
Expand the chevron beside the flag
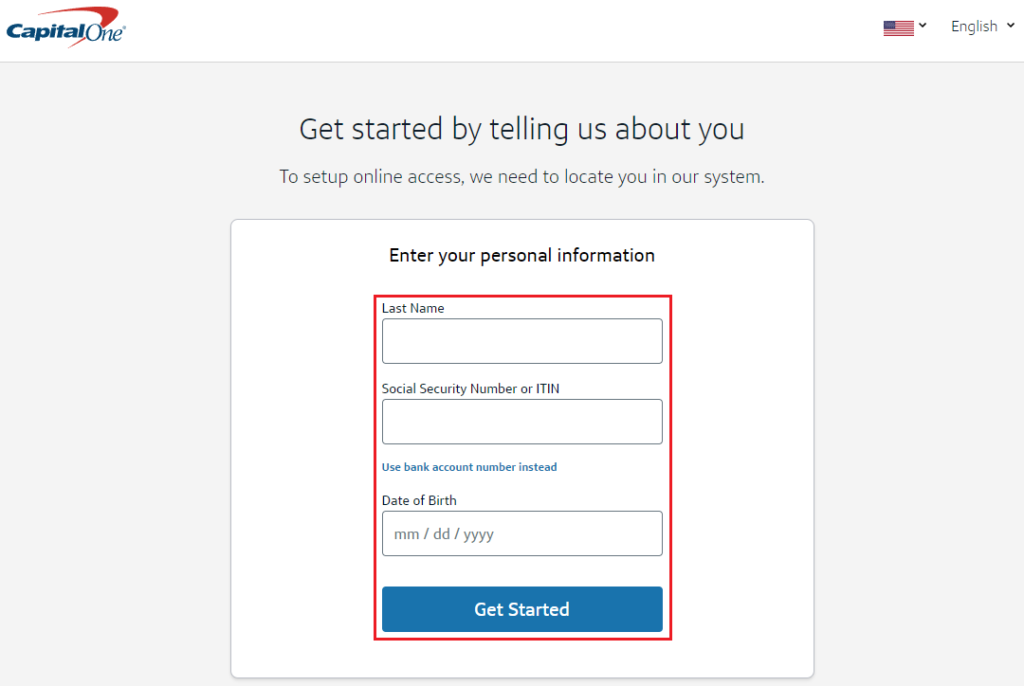click(x=923, y=26)
